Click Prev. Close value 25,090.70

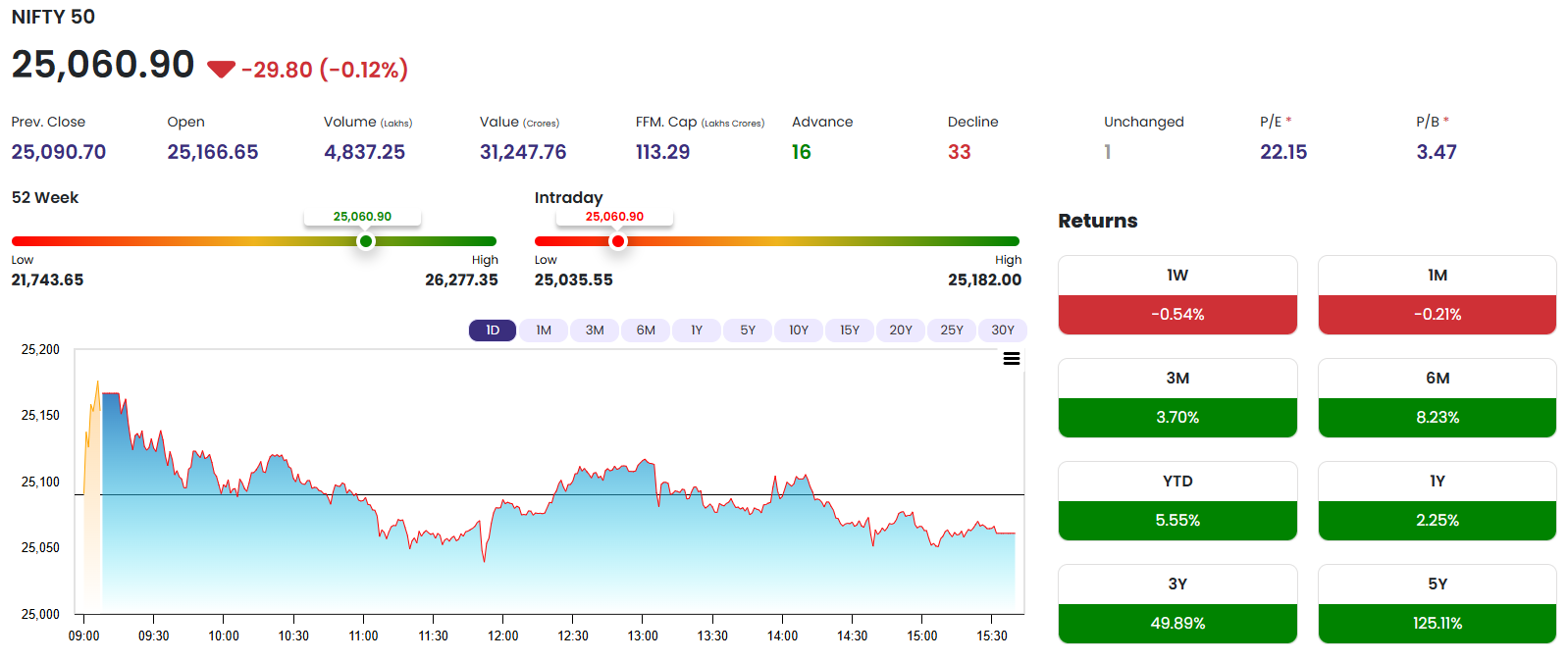(x=59, y=152)
